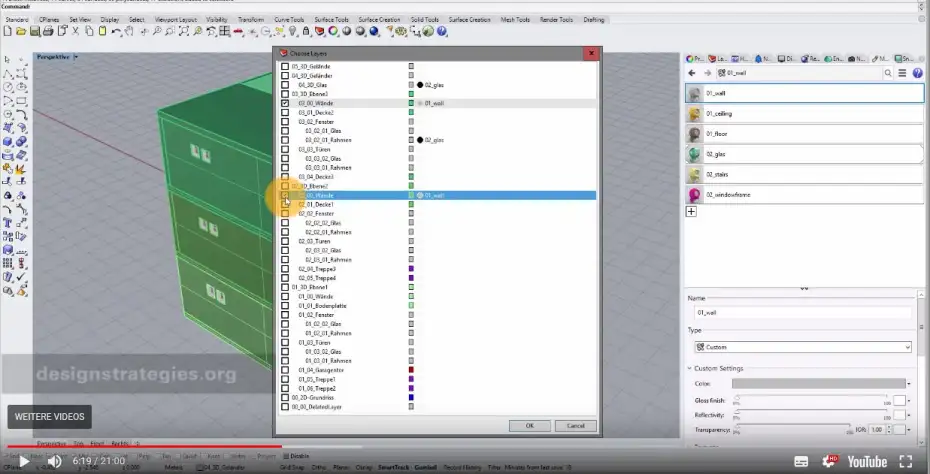The height and width of the screenshot is (474, 930).
Task: Click the Print icon in the toolbar
Action: (49, 31)
